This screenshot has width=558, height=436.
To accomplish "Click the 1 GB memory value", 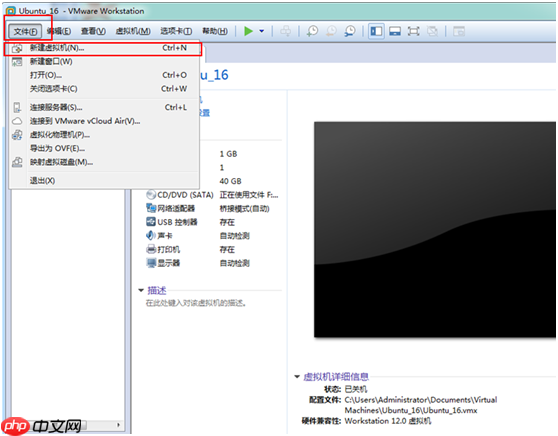I will 228,154.
